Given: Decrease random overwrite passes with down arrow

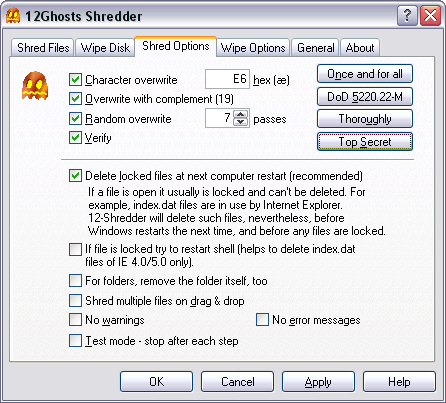Looking at the screenshot, I should [241, 122].
